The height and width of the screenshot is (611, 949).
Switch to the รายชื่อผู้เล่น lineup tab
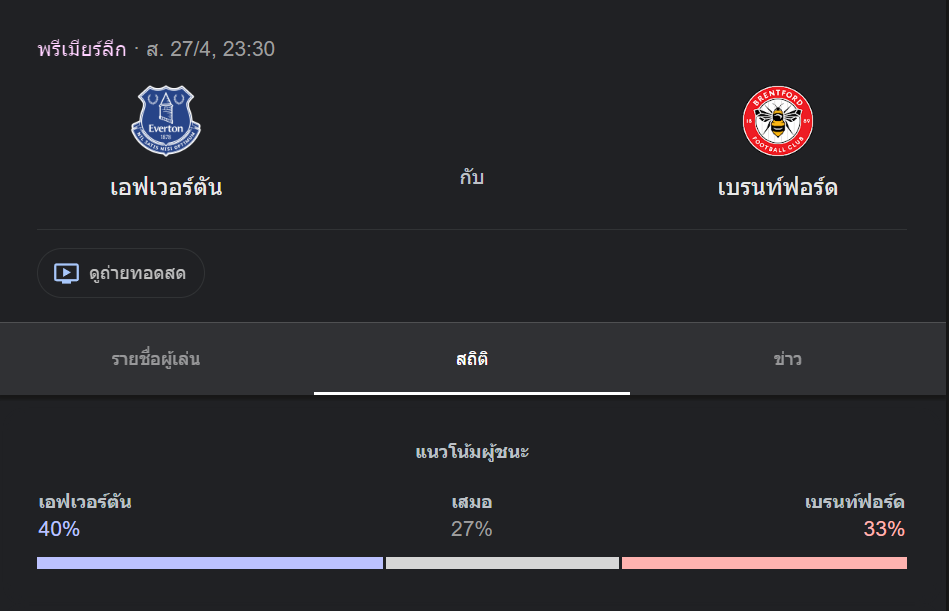(x=156, y=359)
